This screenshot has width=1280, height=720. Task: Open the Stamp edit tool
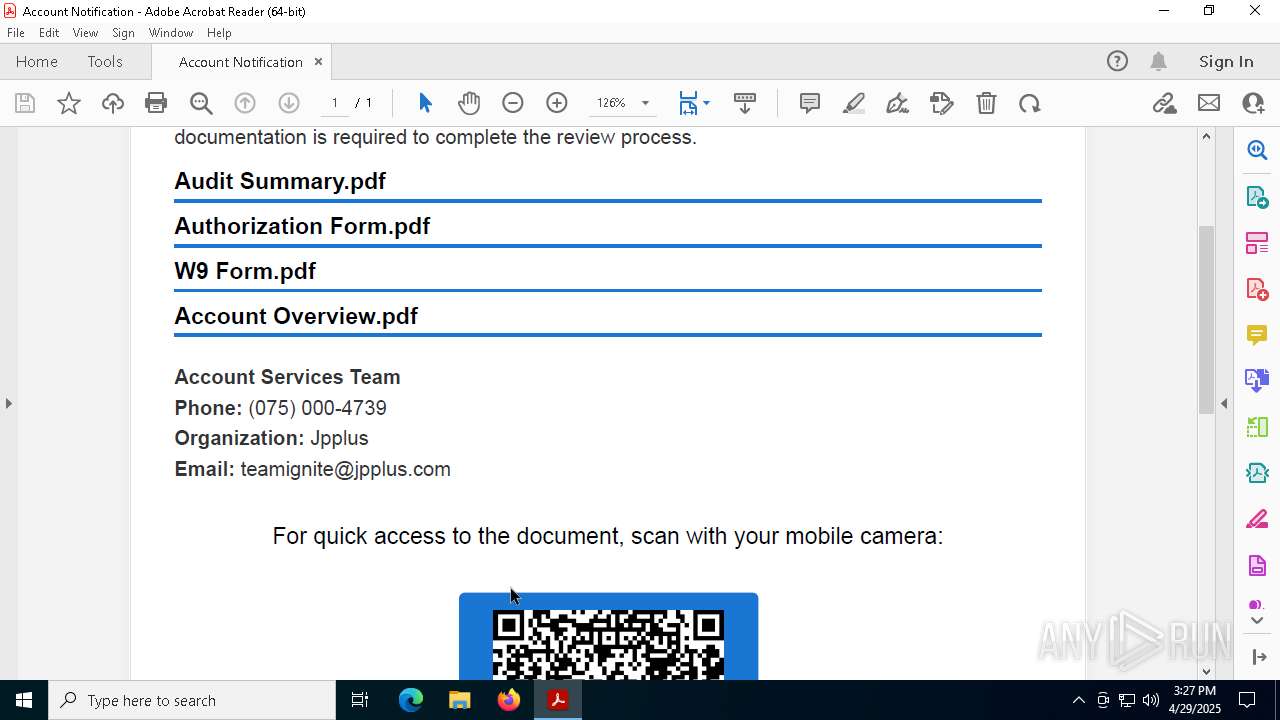[942, 103]
